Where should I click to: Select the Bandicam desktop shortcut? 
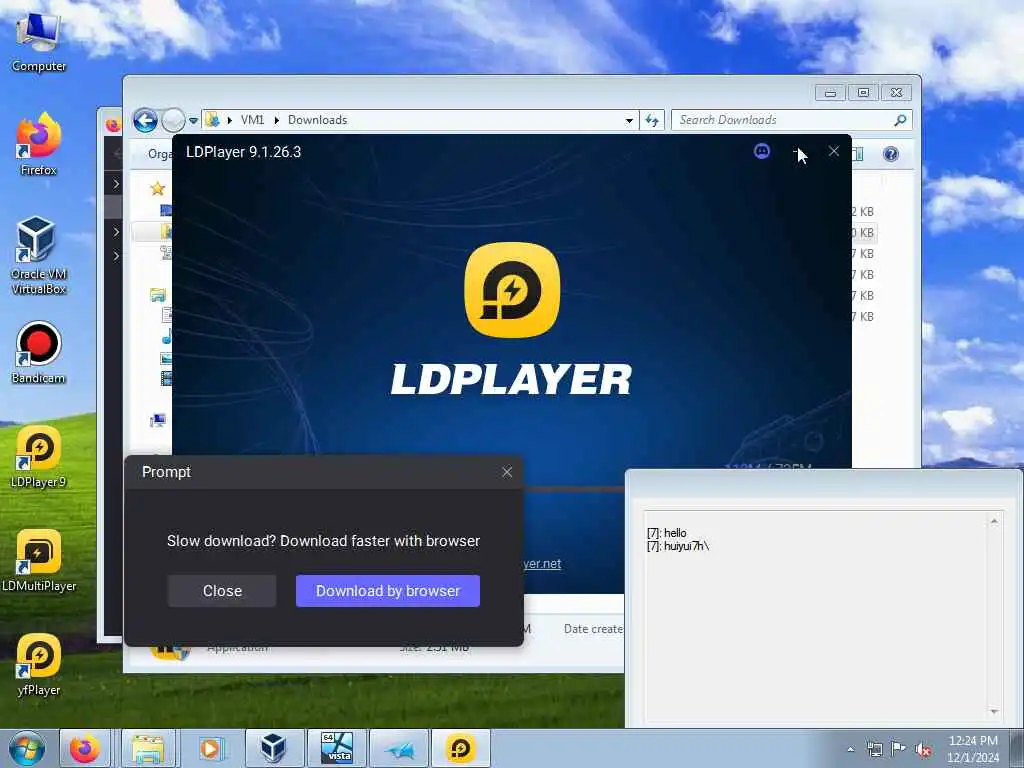click(38, 353)
